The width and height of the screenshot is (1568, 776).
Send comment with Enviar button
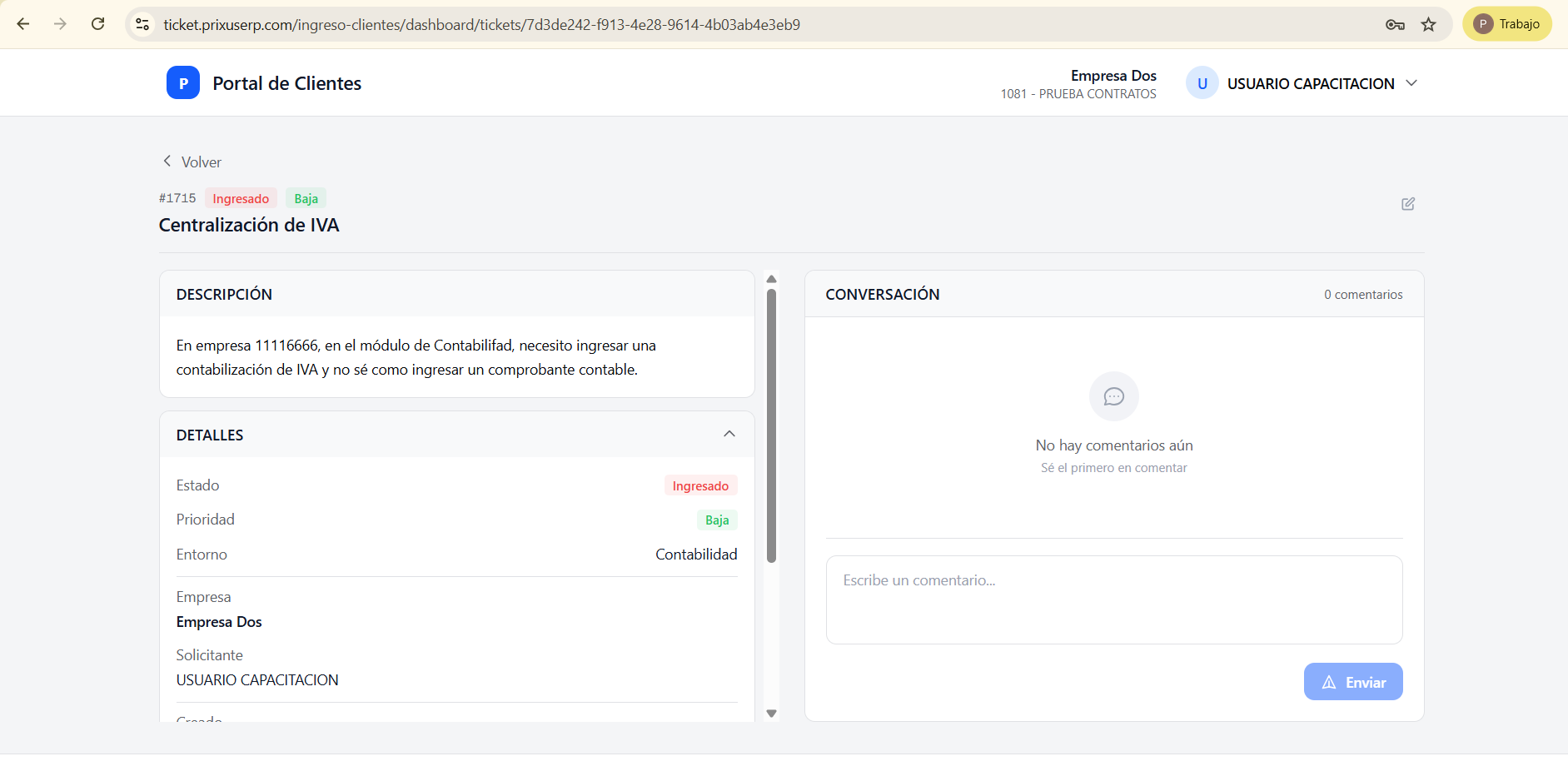pyautogui.click(x=1353, y=682)
